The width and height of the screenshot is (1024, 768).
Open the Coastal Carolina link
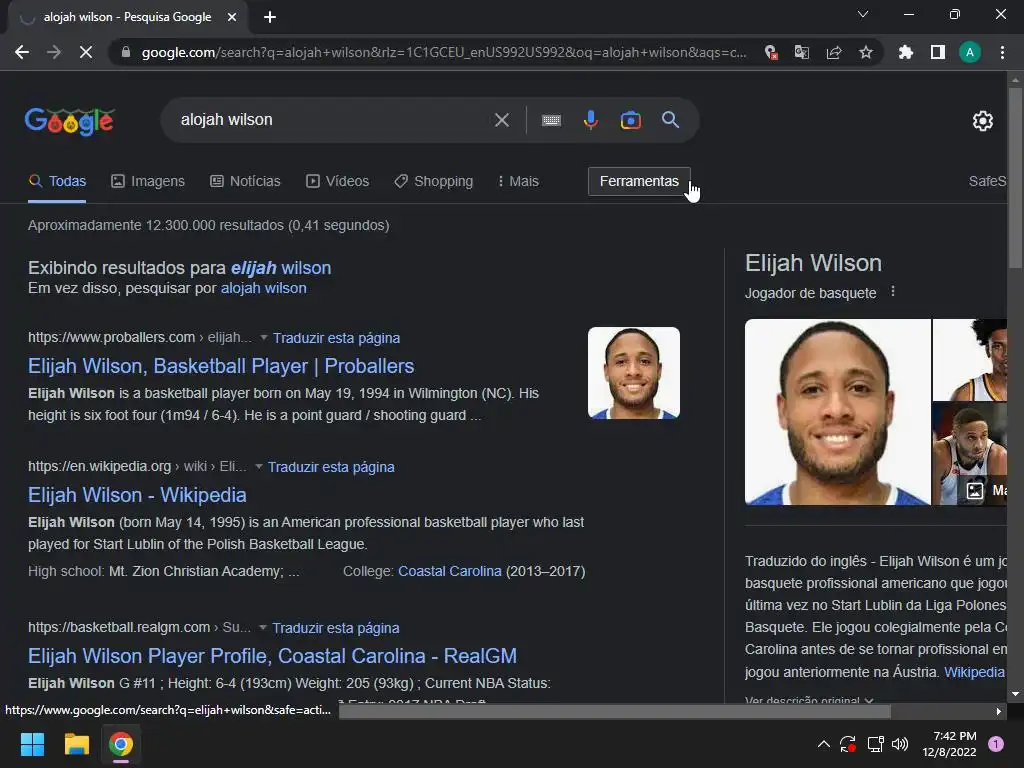(x=450, y=571)
